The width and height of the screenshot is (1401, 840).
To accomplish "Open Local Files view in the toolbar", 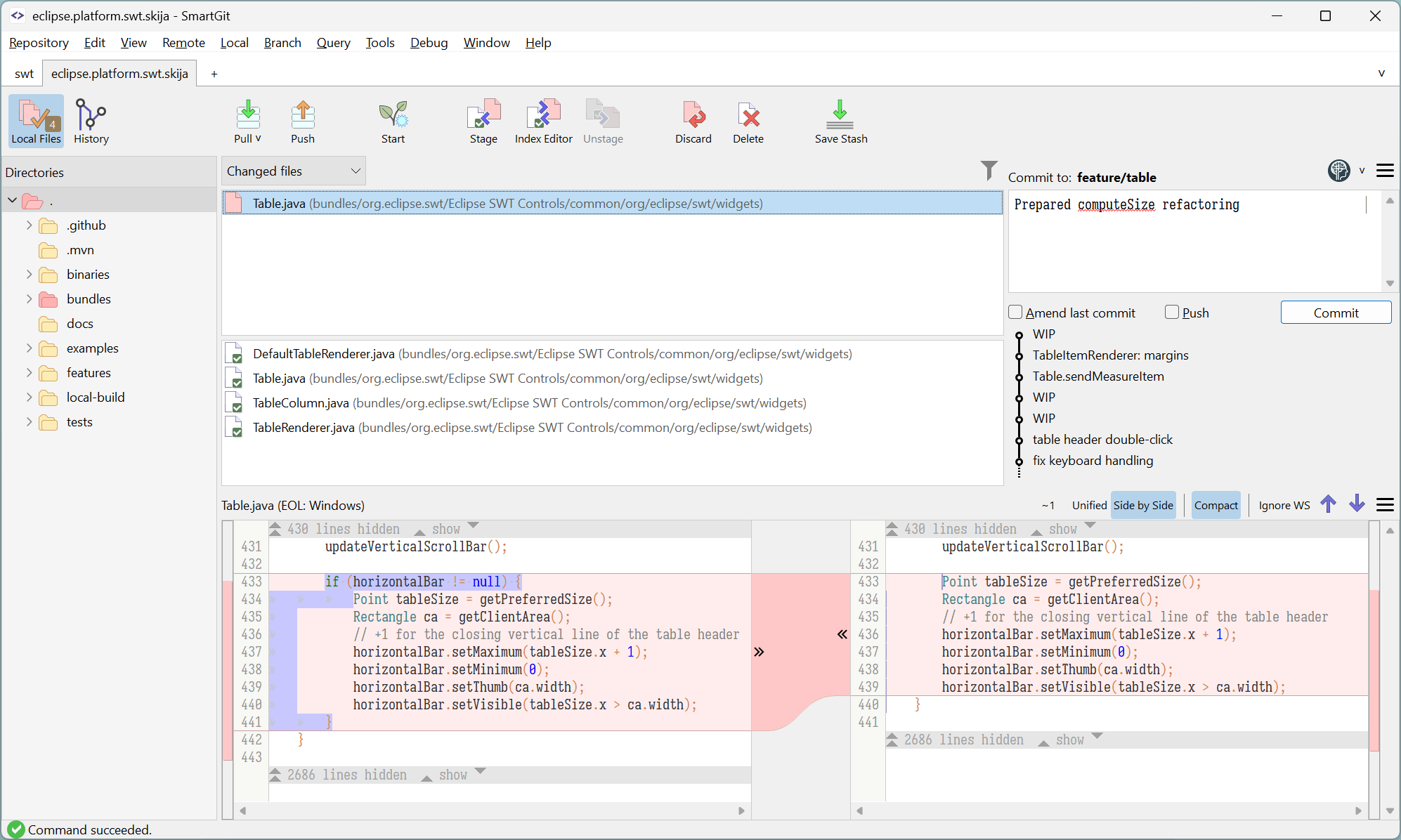I will pyautogui.click(x=35, y=121).
